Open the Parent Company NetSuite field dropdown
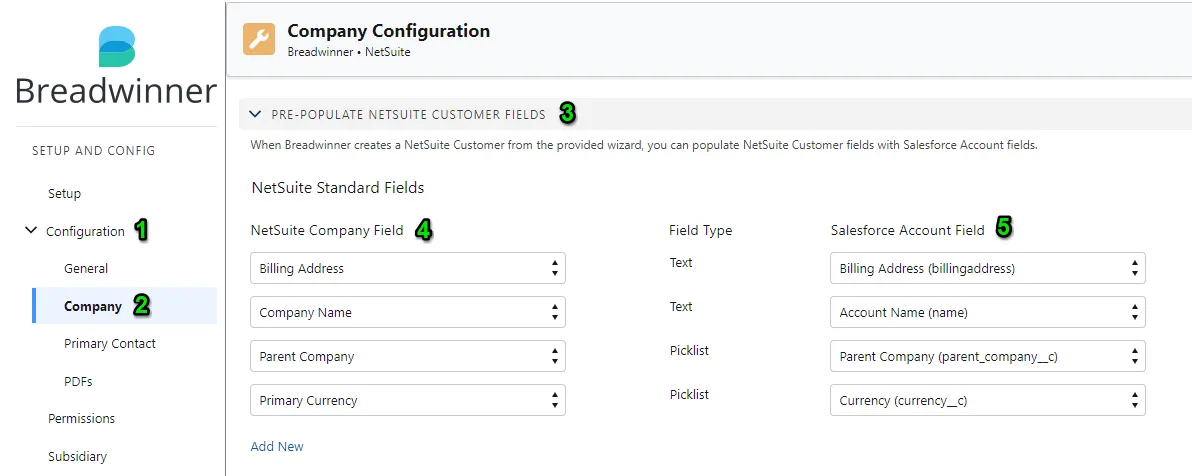The height and width of the screenshot is (476, 1192). coord(407,357)
